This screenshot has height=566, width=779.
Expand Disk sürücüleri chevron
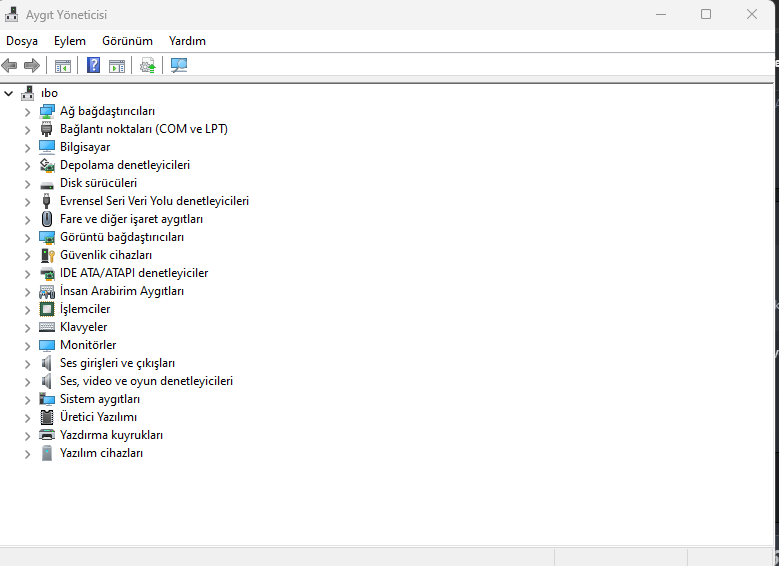[x=28, y=184]
